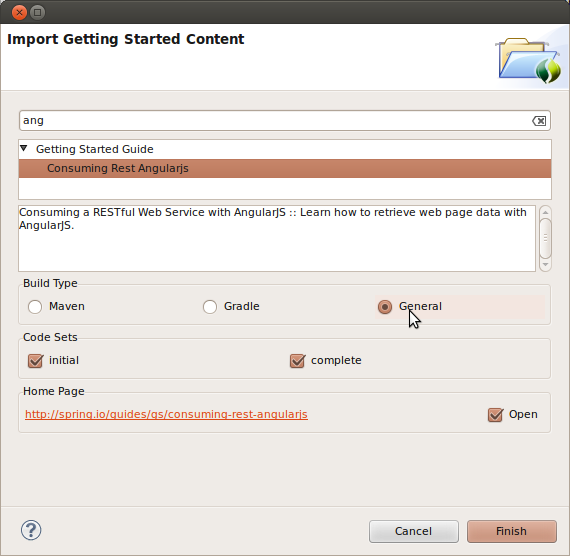570x556 pixels.
Task: Cancel the import wizard
Action: 414,531
